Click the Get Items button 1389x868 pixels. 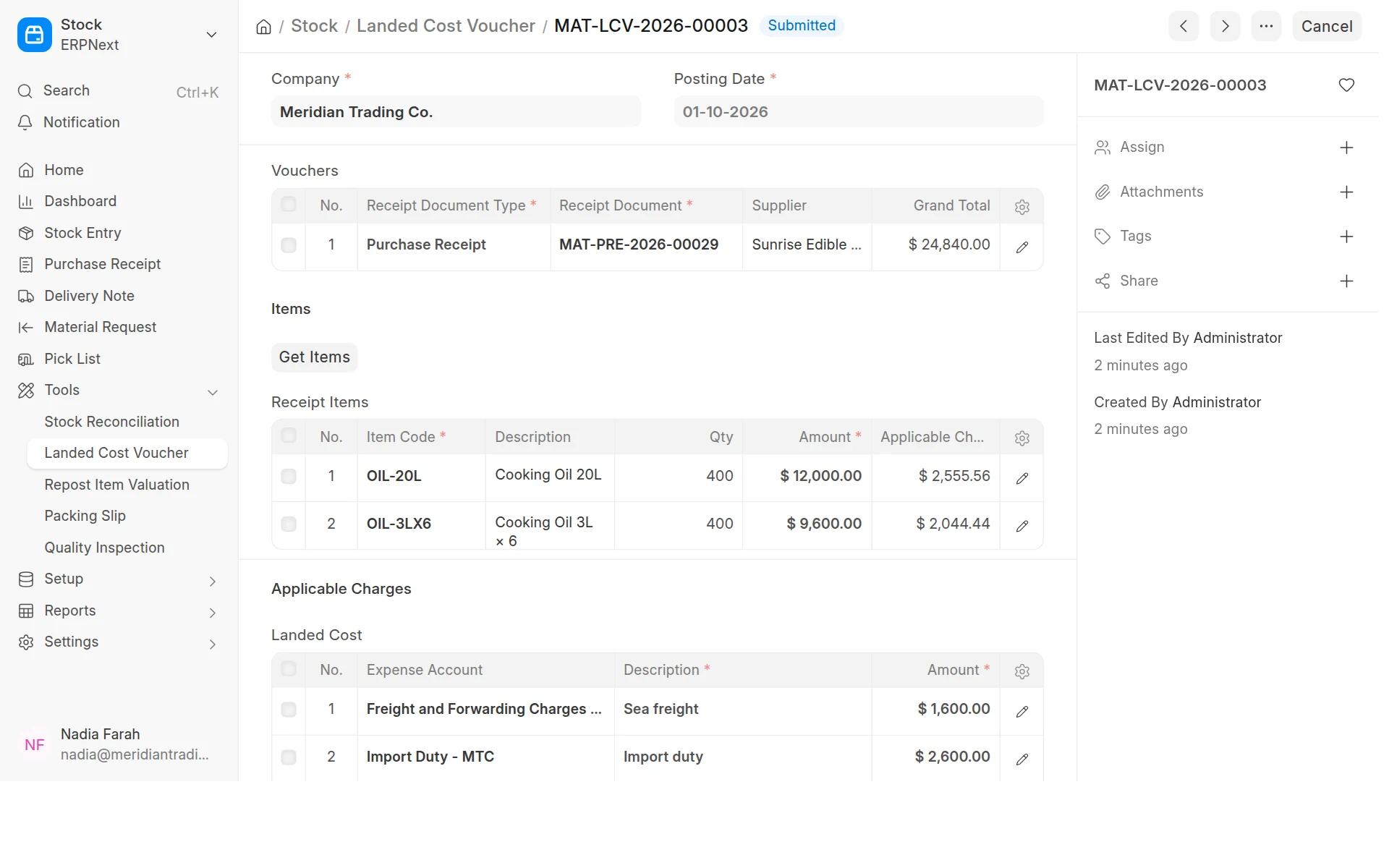click(314, 357)
